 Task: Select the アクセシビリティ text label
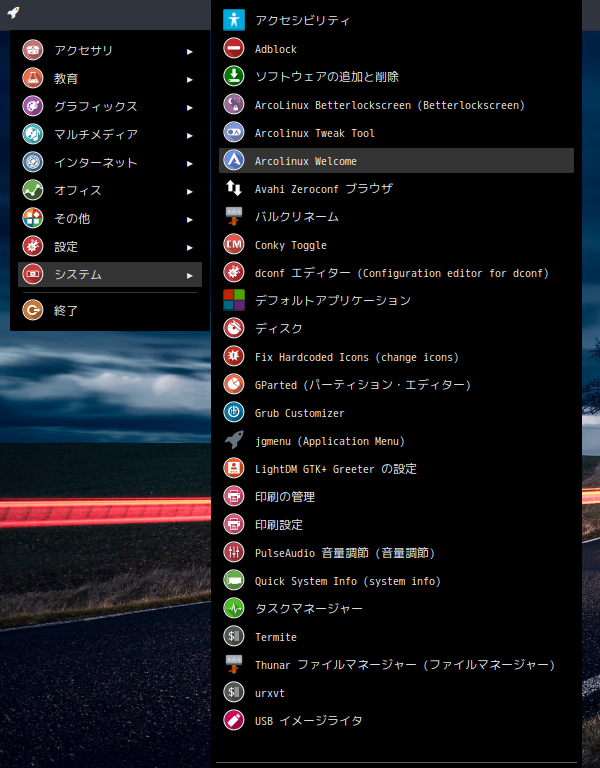coord(303,21)
